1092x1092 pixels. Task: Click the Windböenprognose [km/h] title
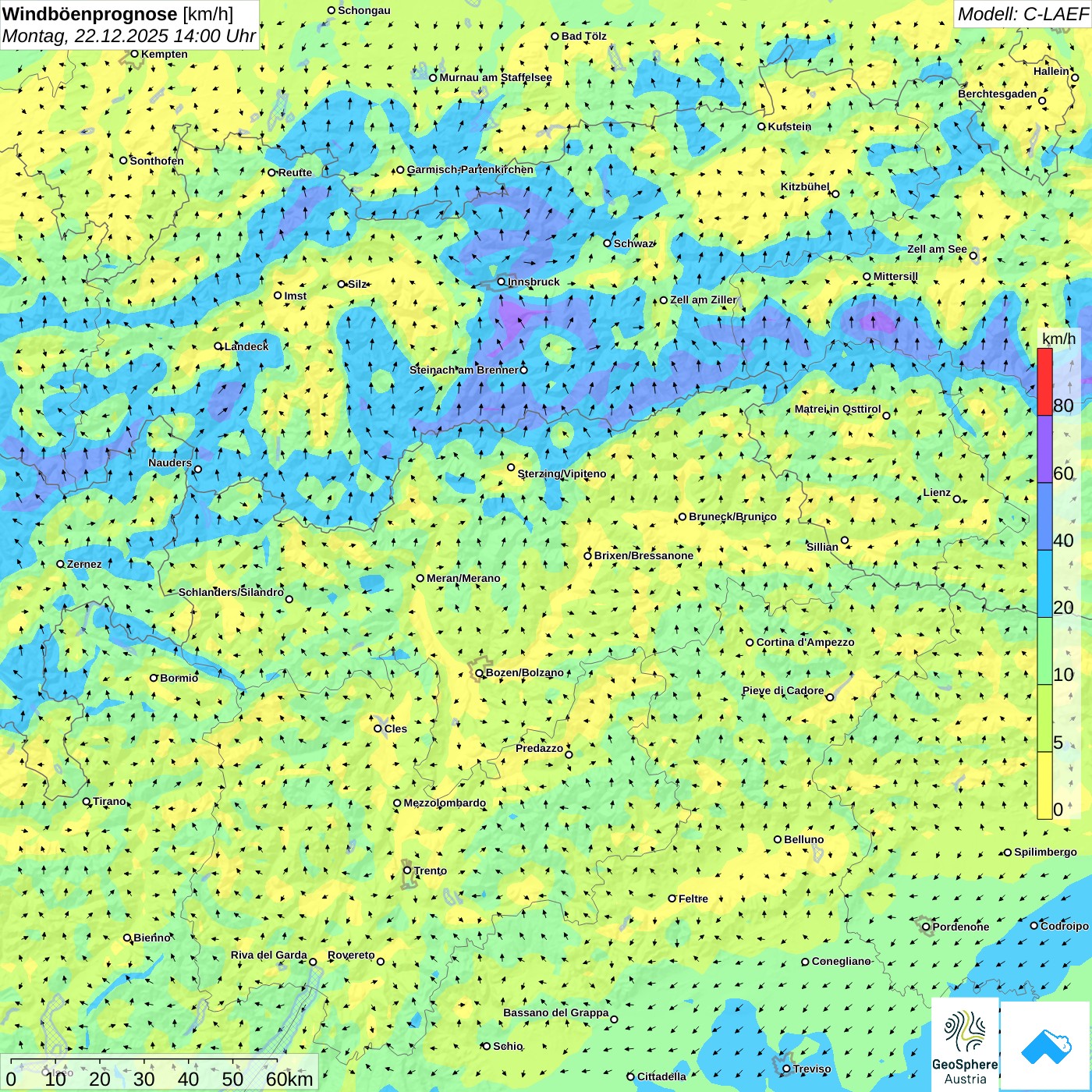coord(118,13)
